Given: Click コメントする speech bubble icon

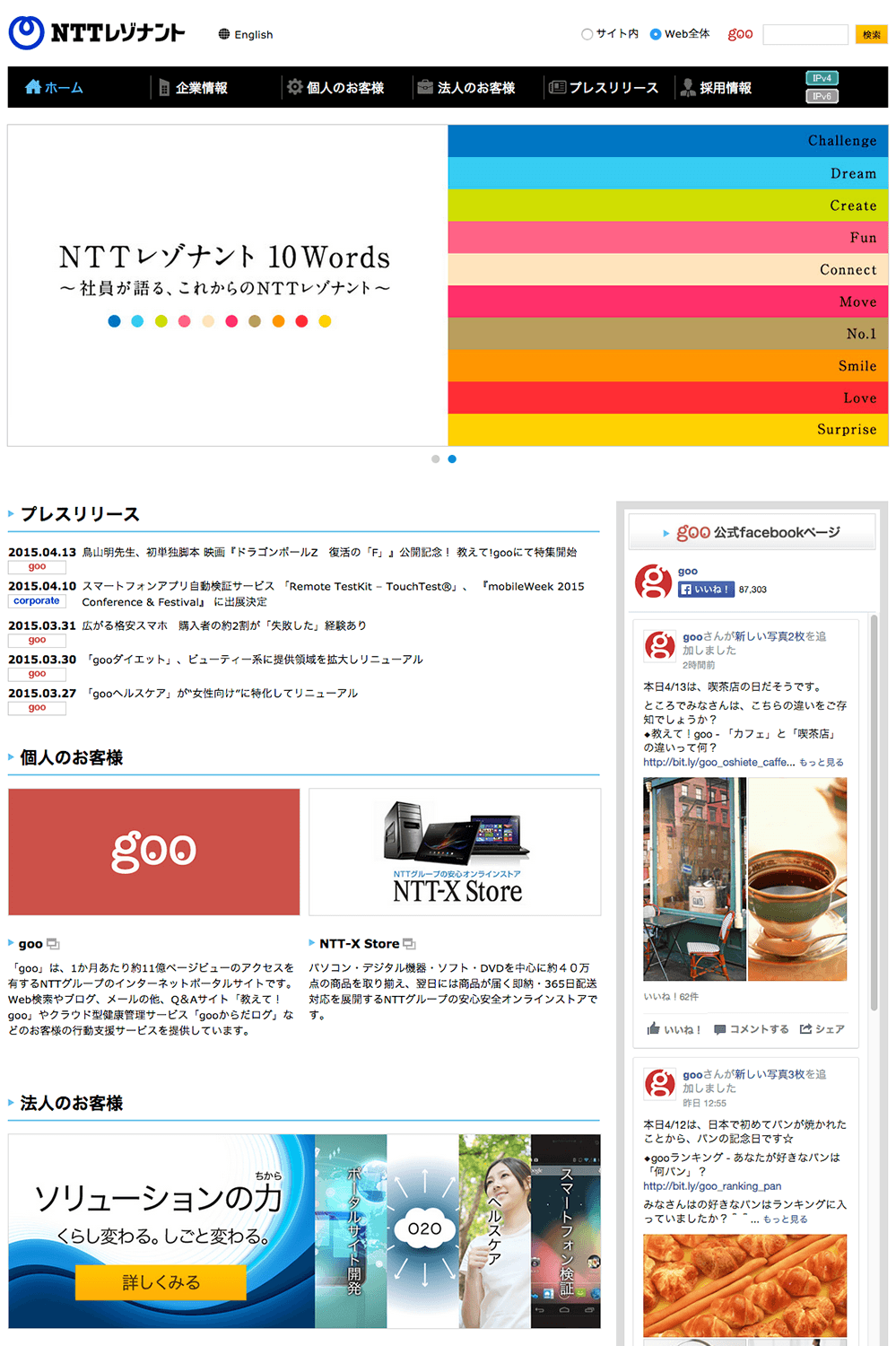Looking at the screenshot, I should tap(719, 1029).
